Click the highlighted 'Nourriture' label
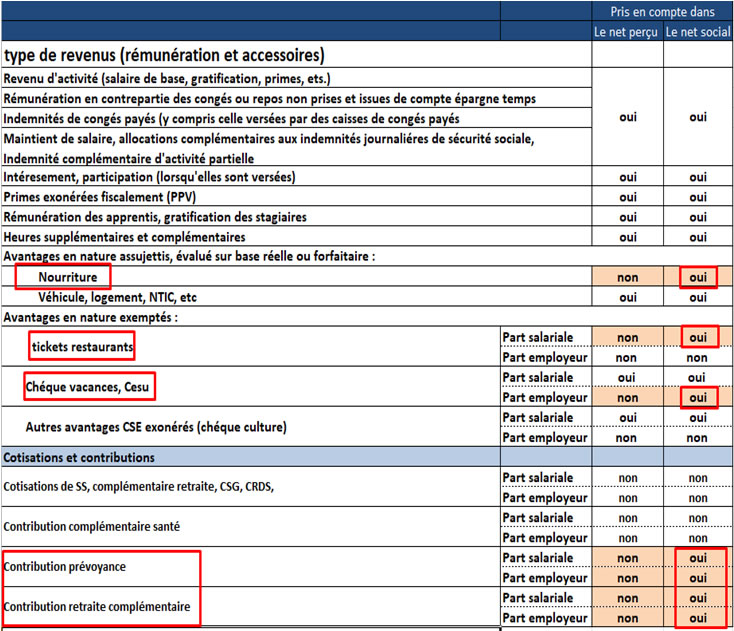The height and width of the screenshot is (631, 734). [x=64, y=277]
